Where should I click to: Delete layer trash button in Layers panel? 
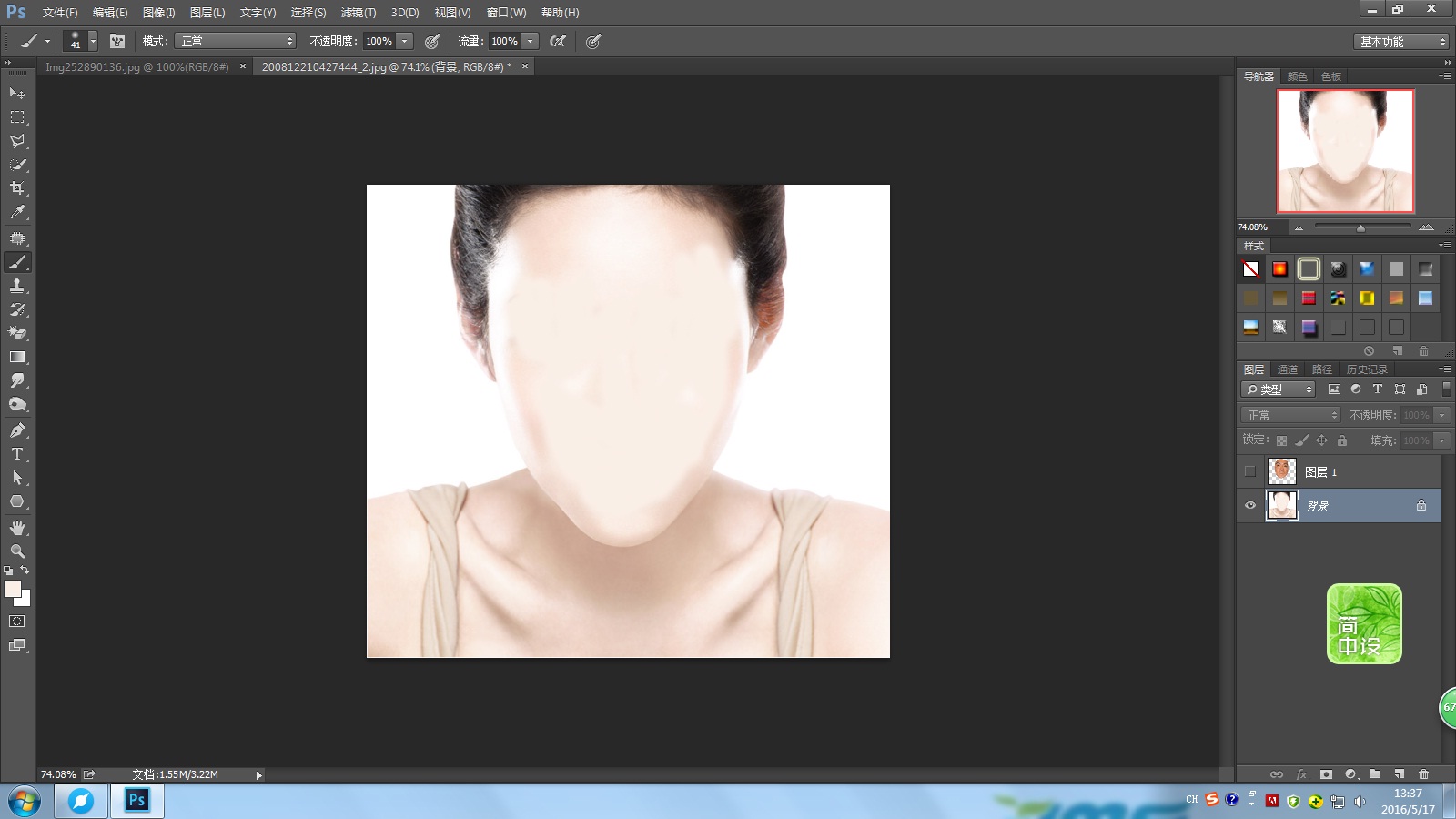click(x=1424, y=774)
